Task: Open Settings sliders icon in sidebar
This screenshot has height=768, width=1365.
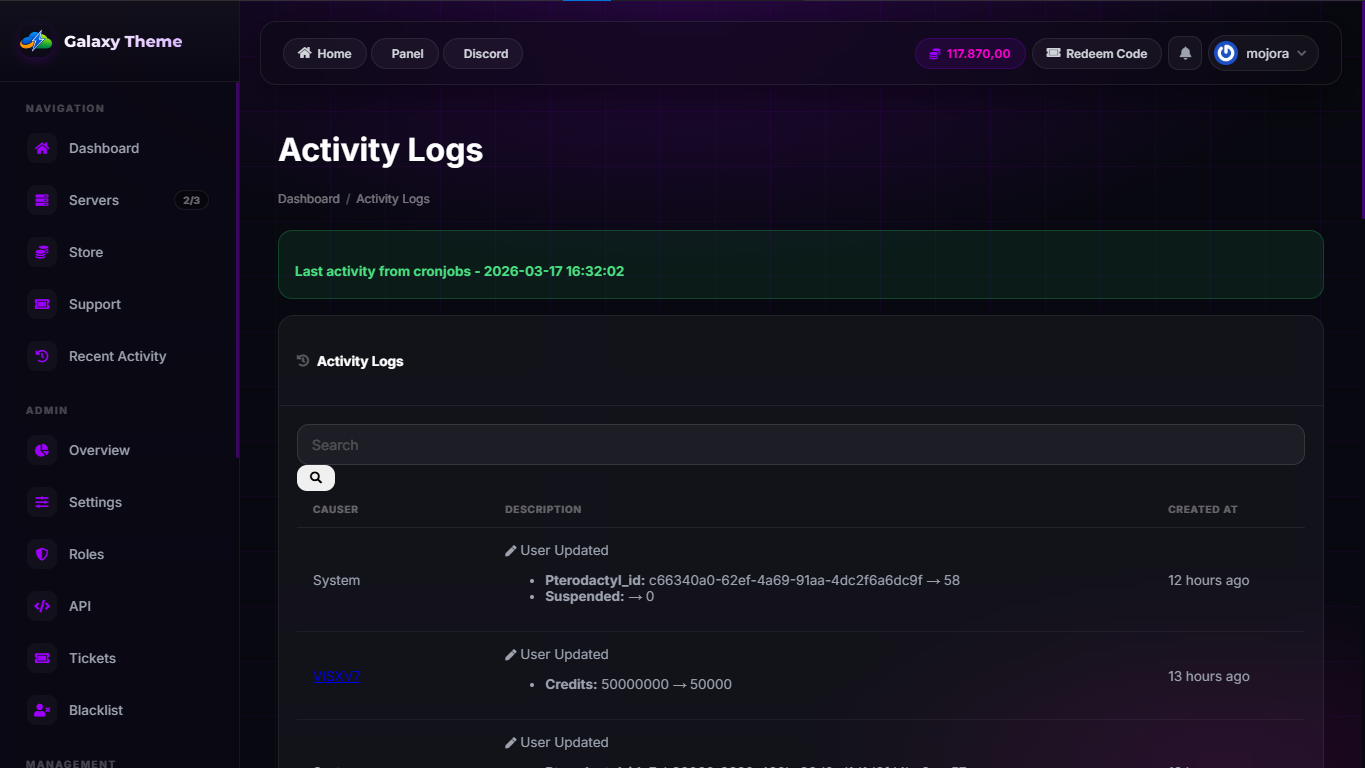Action: click(x=42, y=502)
